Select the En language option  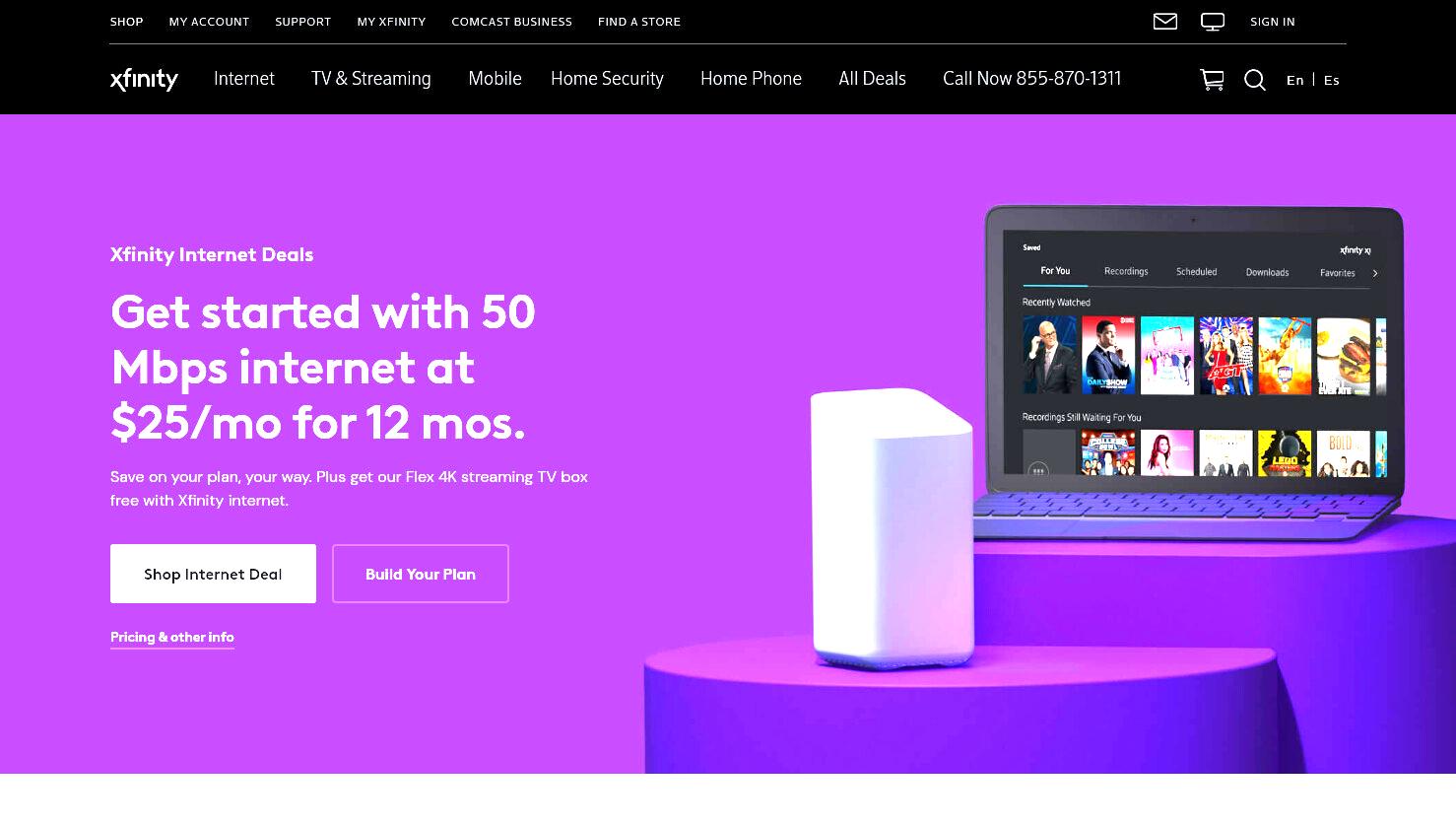pos(1294,80)
